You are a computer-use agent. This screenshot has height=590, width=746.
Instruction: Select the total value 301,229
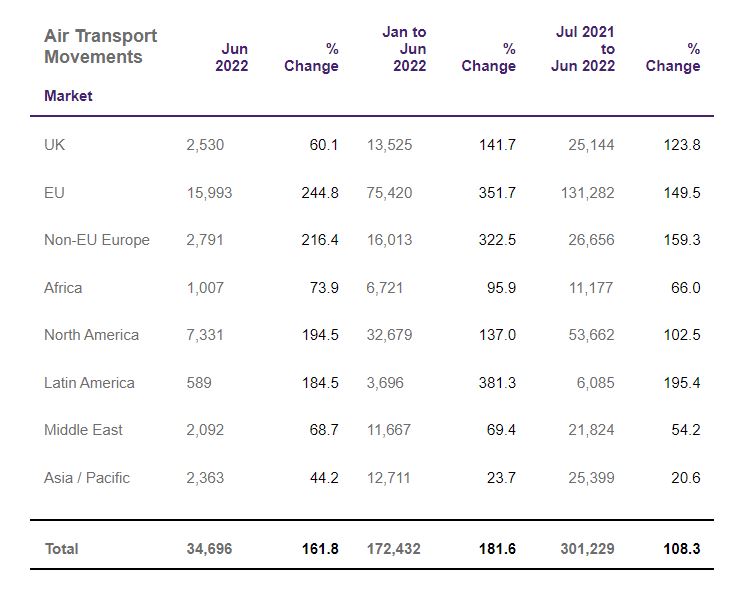tap(588, 549)
